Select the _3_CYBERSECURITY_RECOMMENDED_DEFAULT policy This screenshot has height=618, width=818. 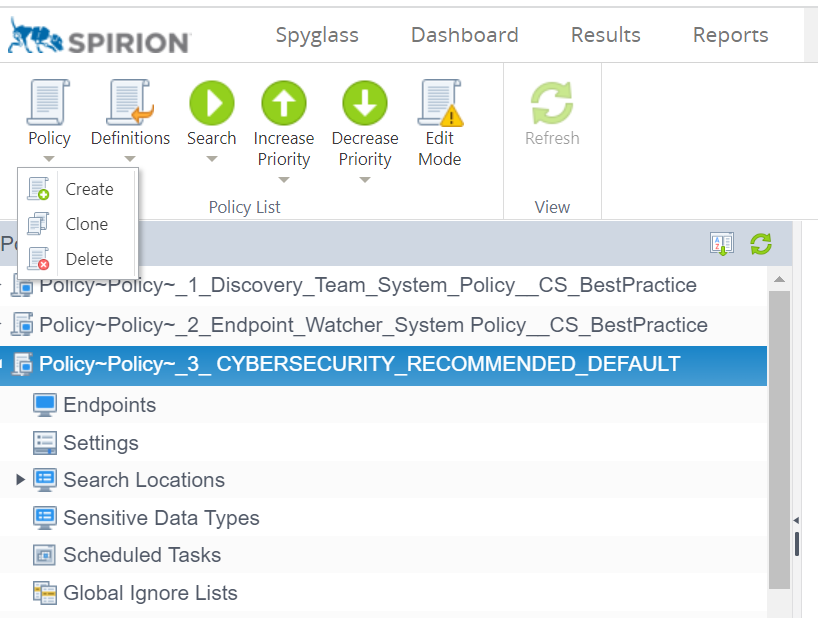click(x=383, y=364)
